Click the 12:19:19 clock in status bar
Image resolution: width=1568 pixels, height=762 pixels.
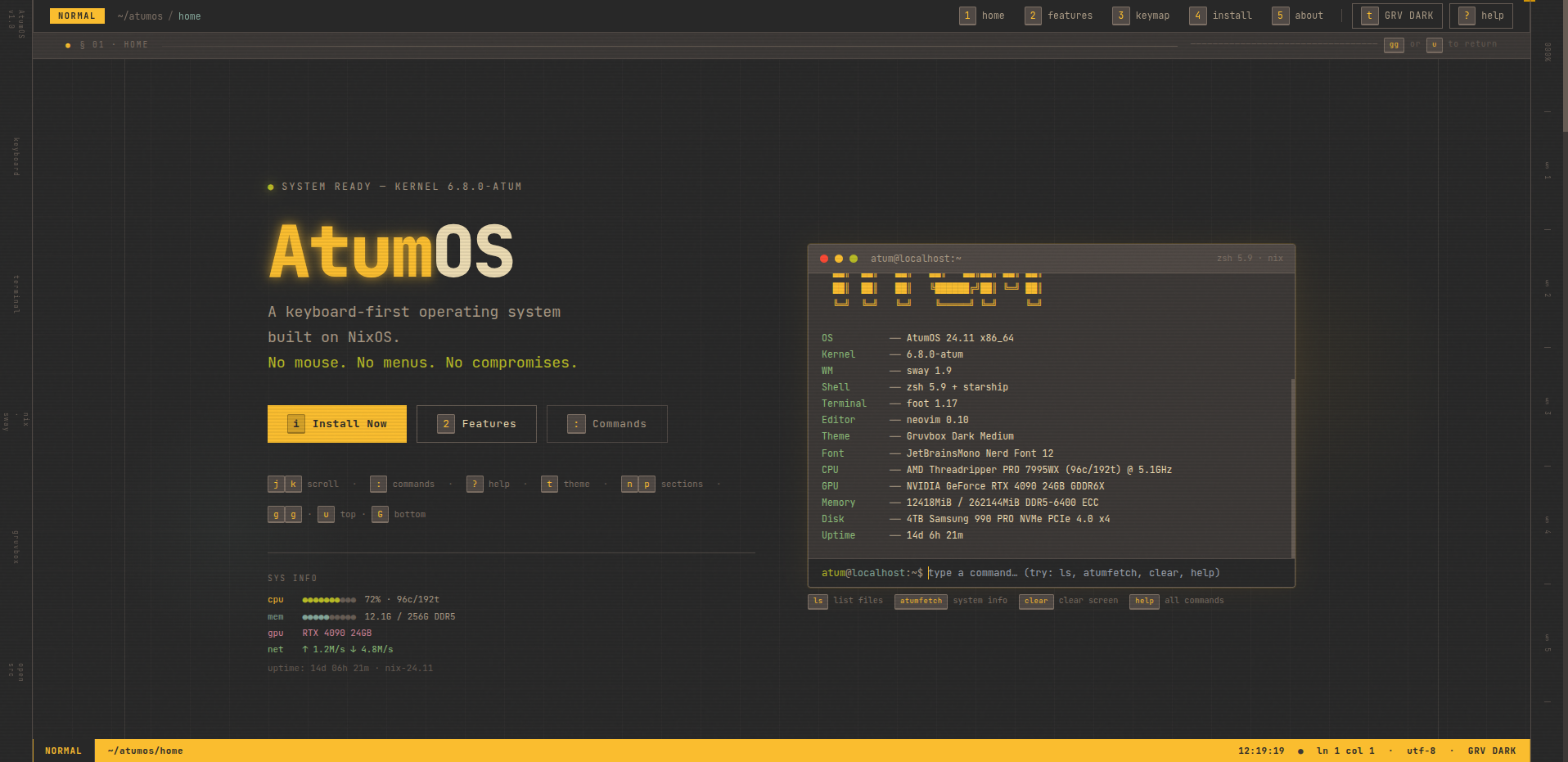1261,751
